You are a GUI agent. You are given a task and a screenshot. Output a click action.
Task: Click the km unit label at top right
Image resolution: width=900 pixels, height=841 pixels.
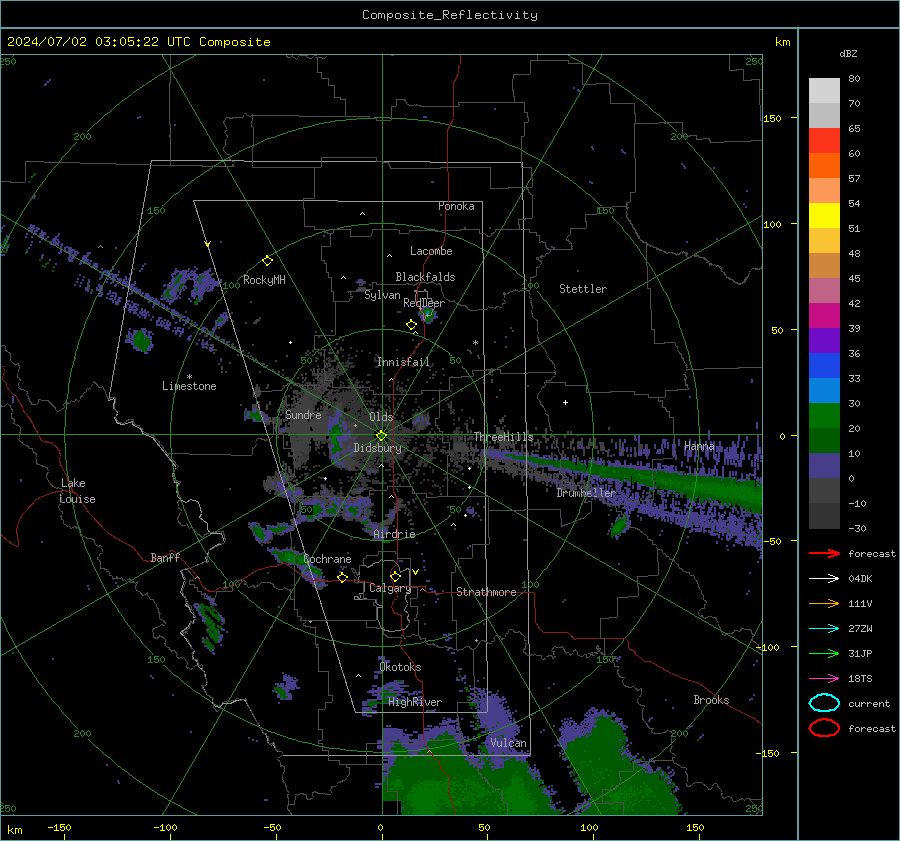coord(782,42)
